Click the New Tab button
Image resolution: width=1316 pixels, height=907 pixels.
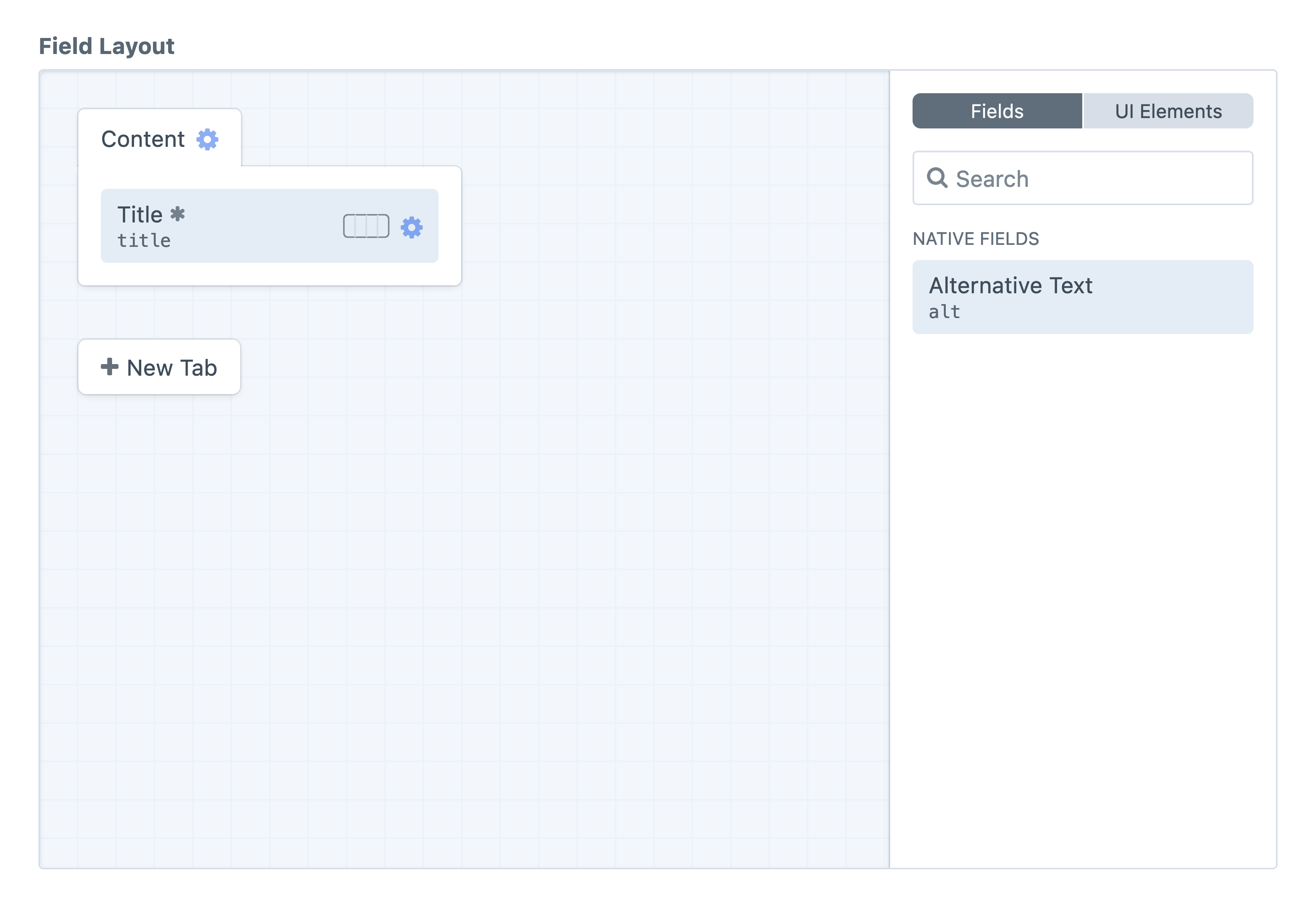pyautogui.click(x=158, y=368)
